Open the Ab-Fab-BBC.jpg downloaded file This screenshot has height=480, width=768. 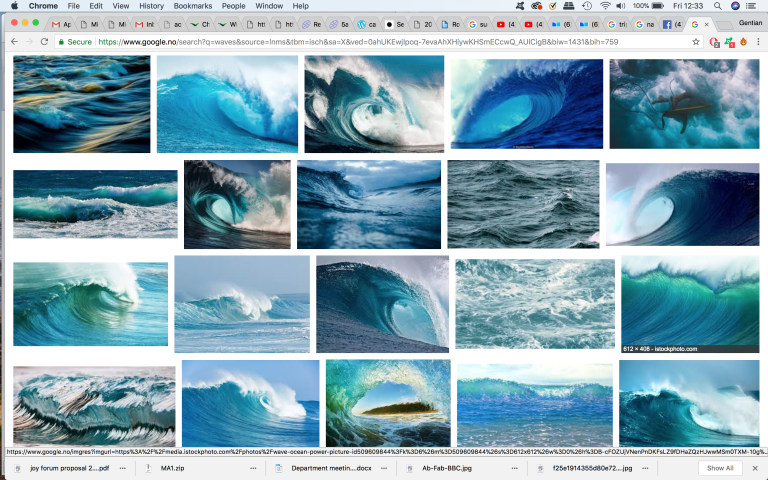pyautogui.click(x=457, y=468)
